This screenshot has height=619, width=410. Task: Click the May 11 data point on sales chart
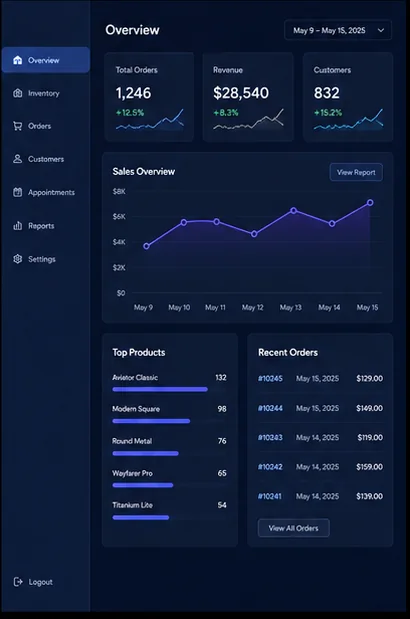[216, 221]
